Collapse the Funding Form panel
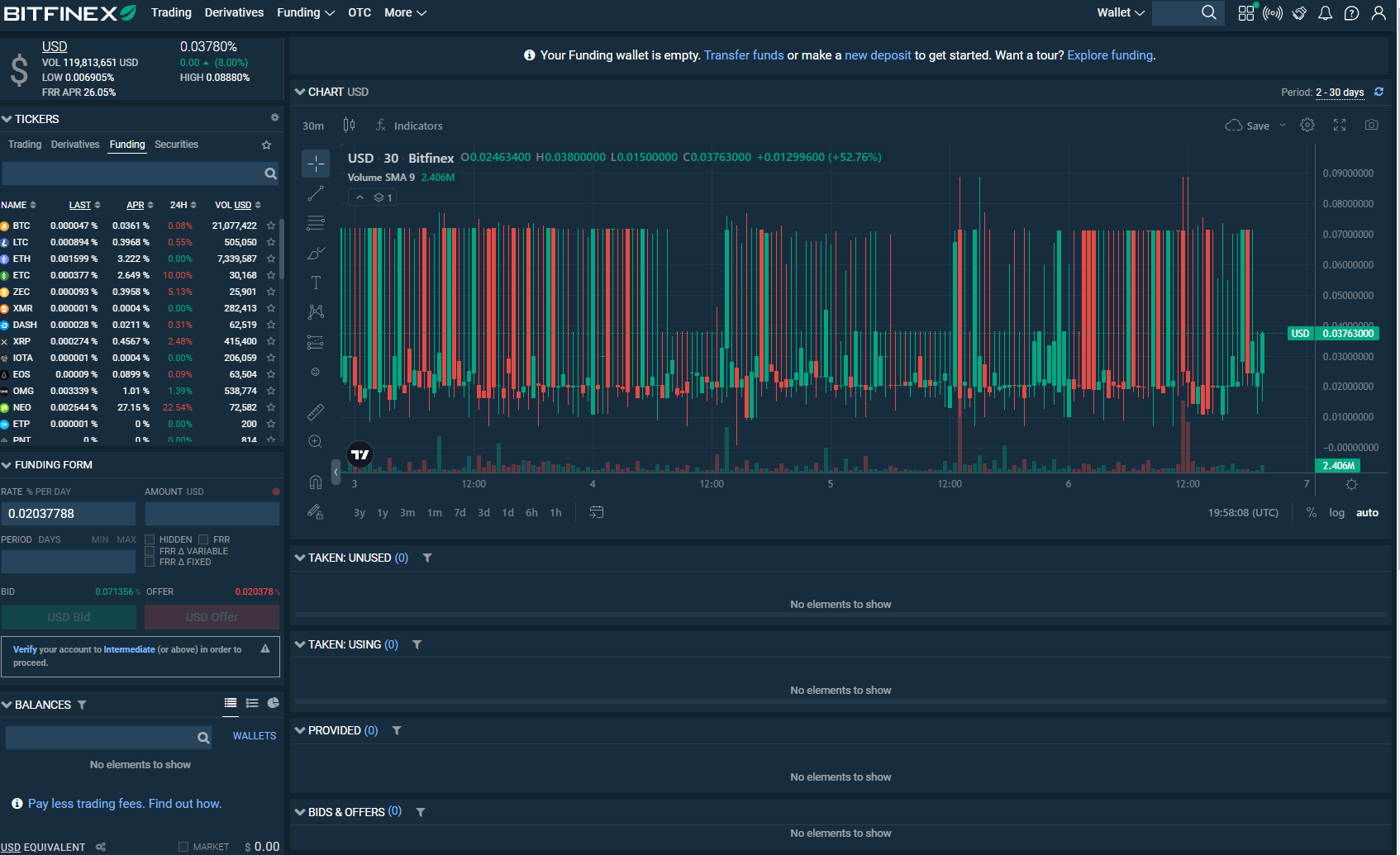 (x=7, y=465)
